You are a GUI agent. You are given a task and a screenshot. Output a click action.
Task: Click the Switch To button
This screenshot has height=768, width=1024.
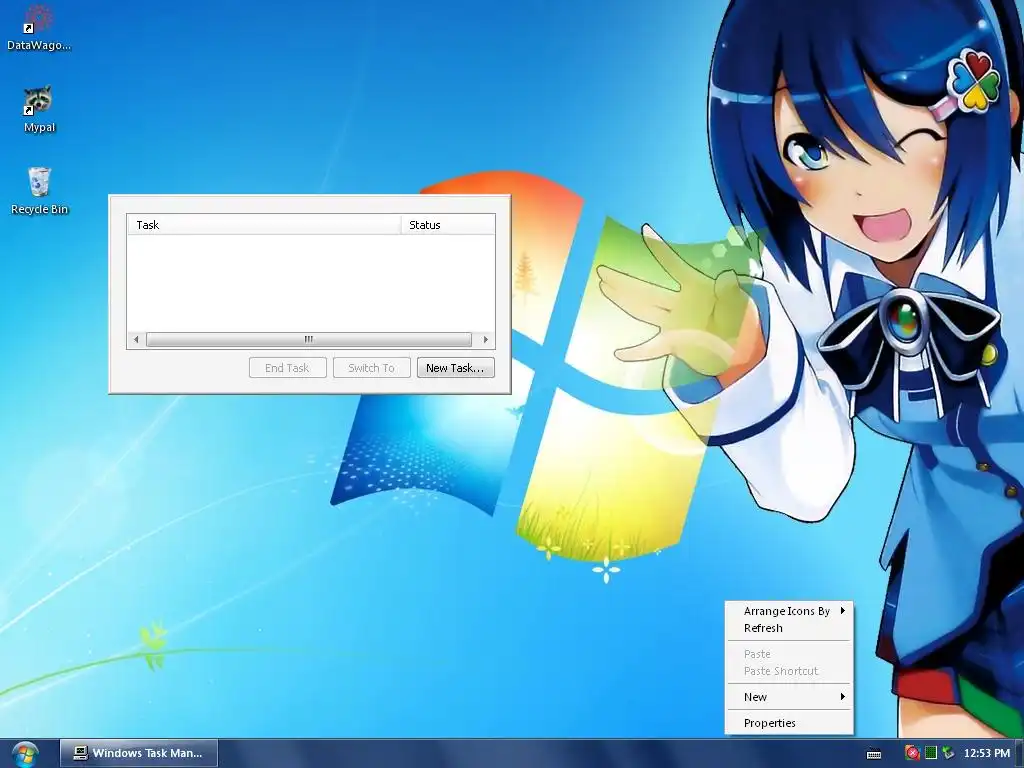pyautogui.click(x=372, y=368)
